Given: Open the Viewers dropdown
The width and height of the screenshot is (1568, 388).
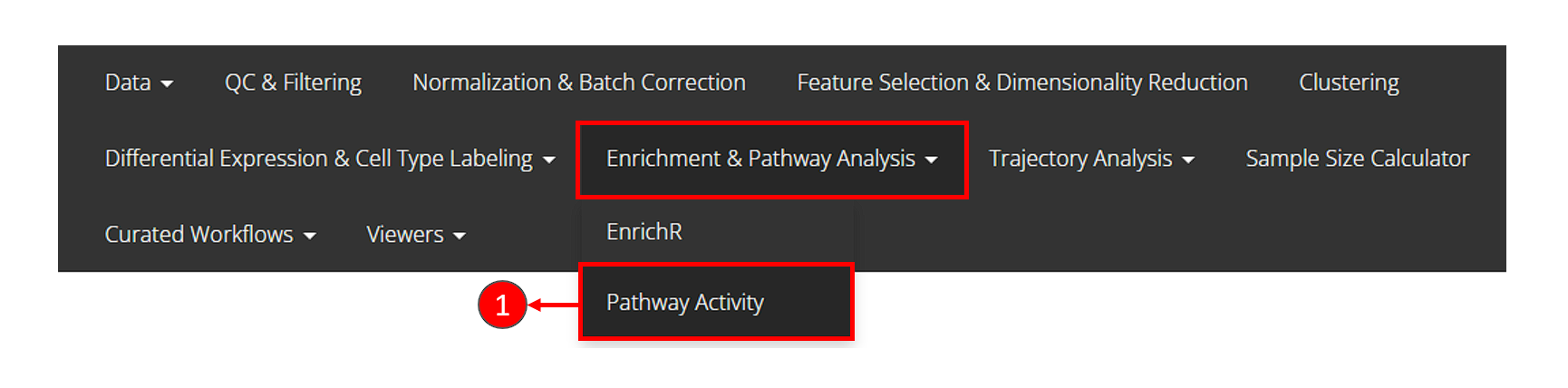Looking at the screenshot, I should click(x=405, y=235).
